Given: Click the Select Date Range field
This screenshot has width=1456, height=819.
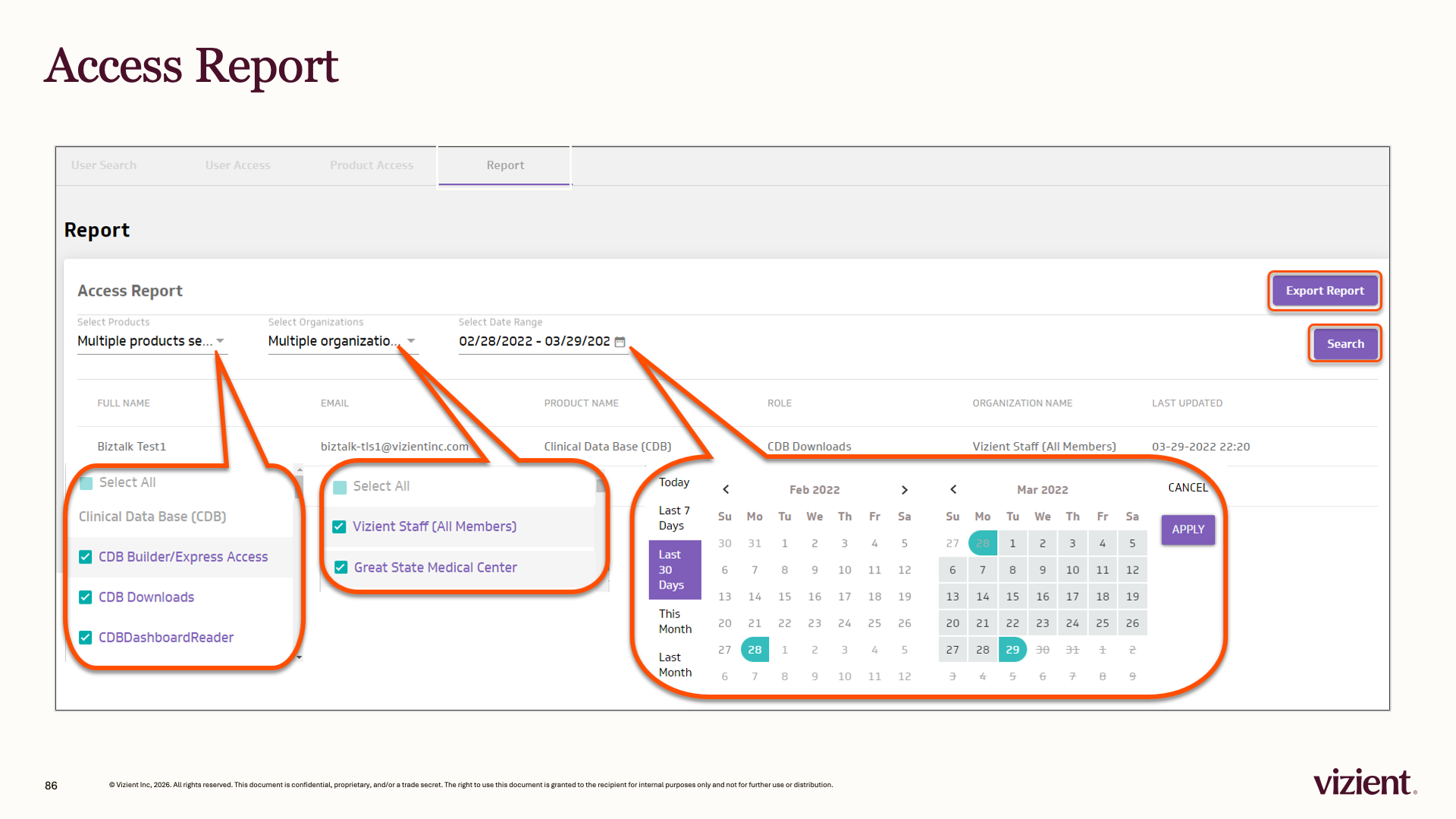Looking at the screenshot, I should (542, 341).
